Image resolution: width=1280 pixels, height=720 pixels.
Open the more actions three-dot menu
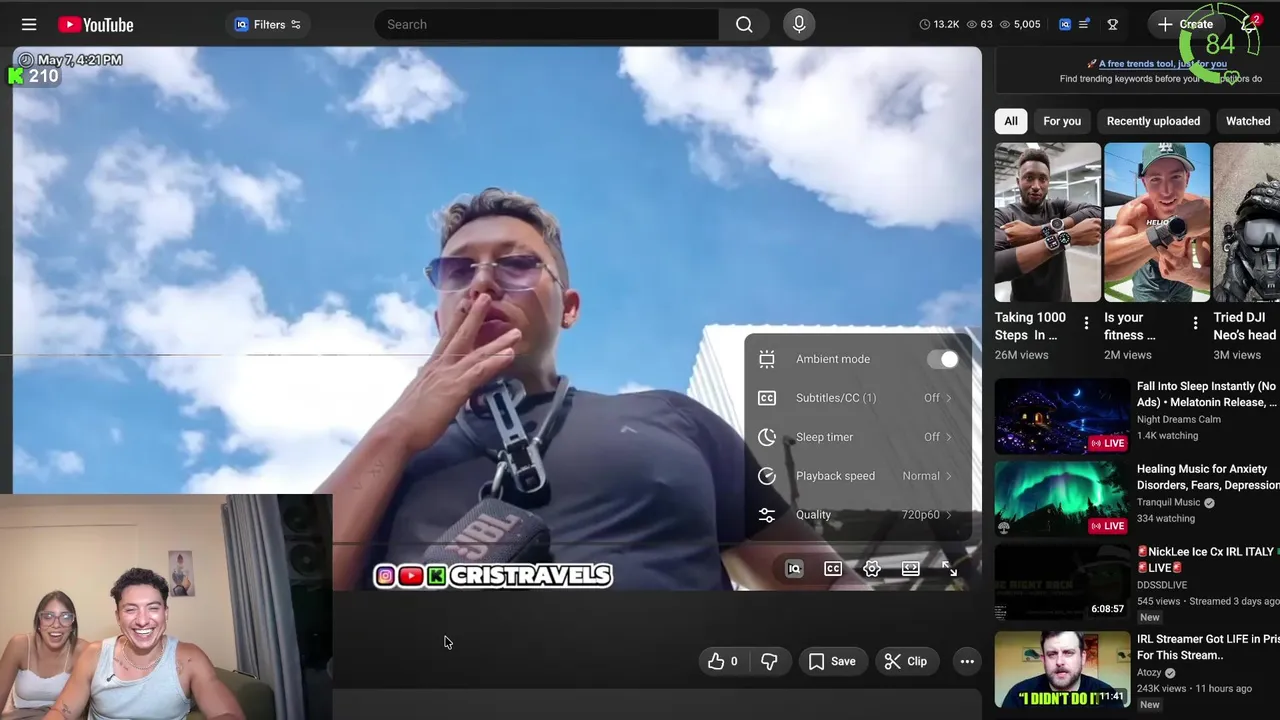[967, 661]
